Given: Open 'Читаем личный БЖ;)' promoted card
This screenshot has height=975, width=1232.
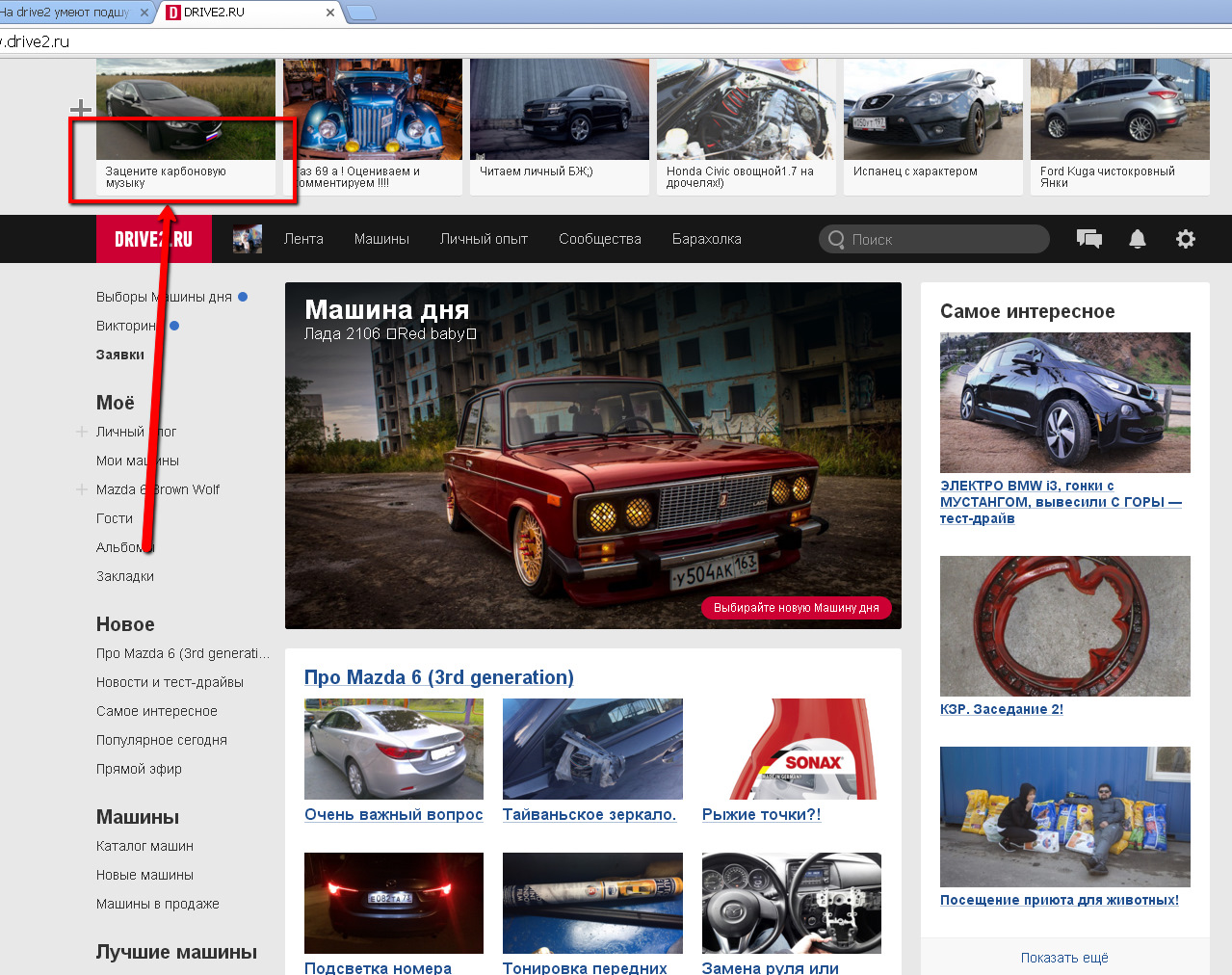Looking at the screenshot, I should pyautogui.click(x=560, y=127).
